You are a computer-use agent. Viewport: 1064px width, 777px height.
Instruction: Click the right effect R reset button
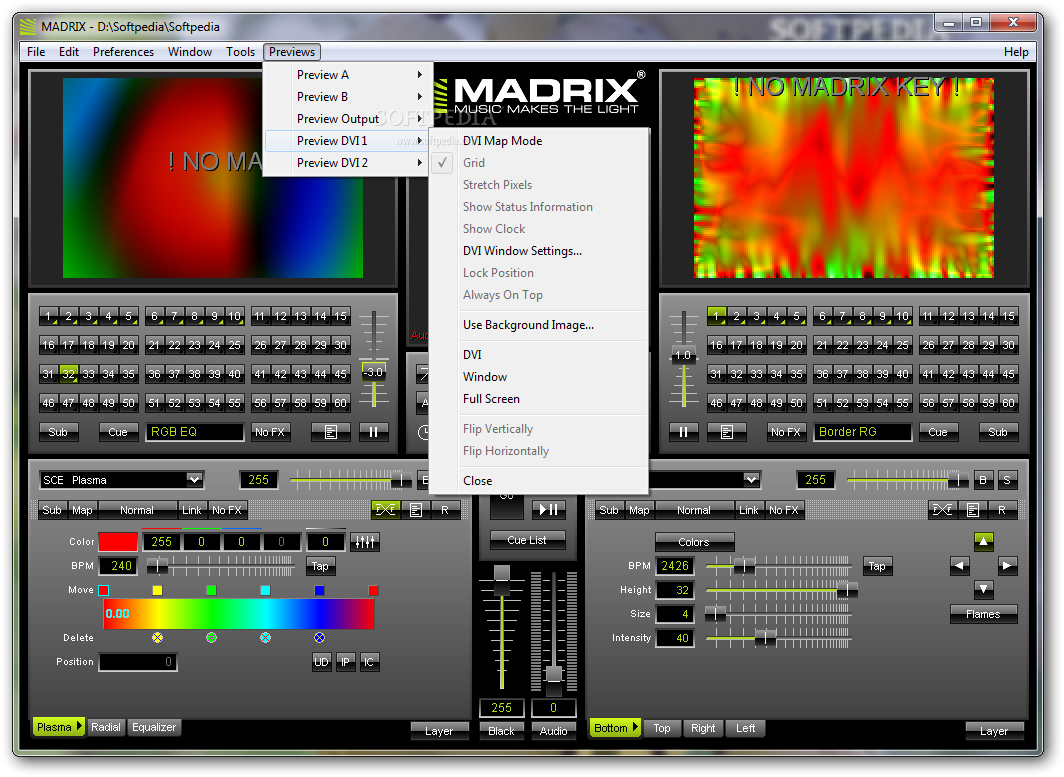click(x=1002, y=510)
